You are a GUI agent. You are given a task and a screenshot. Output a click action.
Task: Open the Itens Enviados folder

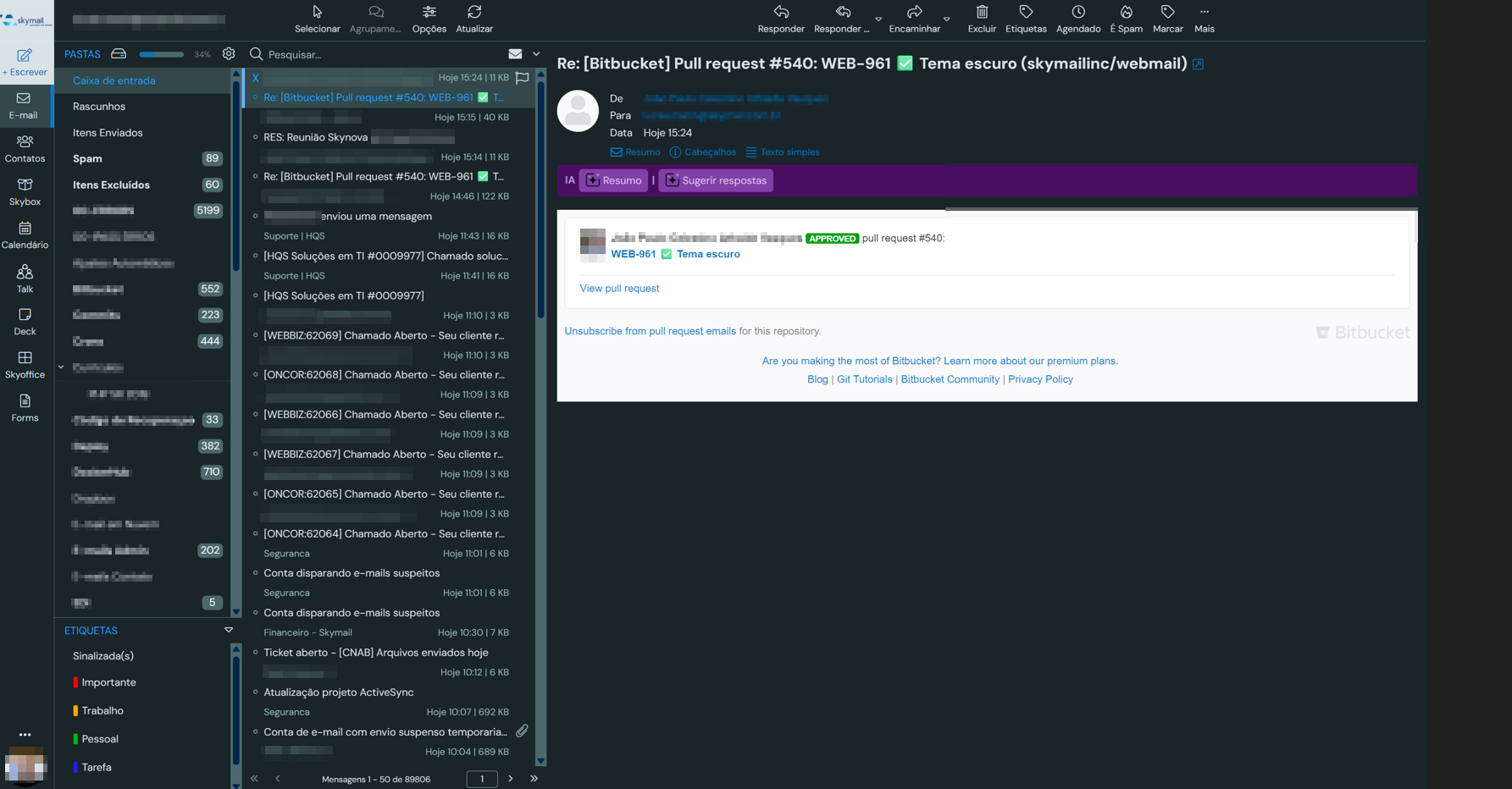click(108, 133)
